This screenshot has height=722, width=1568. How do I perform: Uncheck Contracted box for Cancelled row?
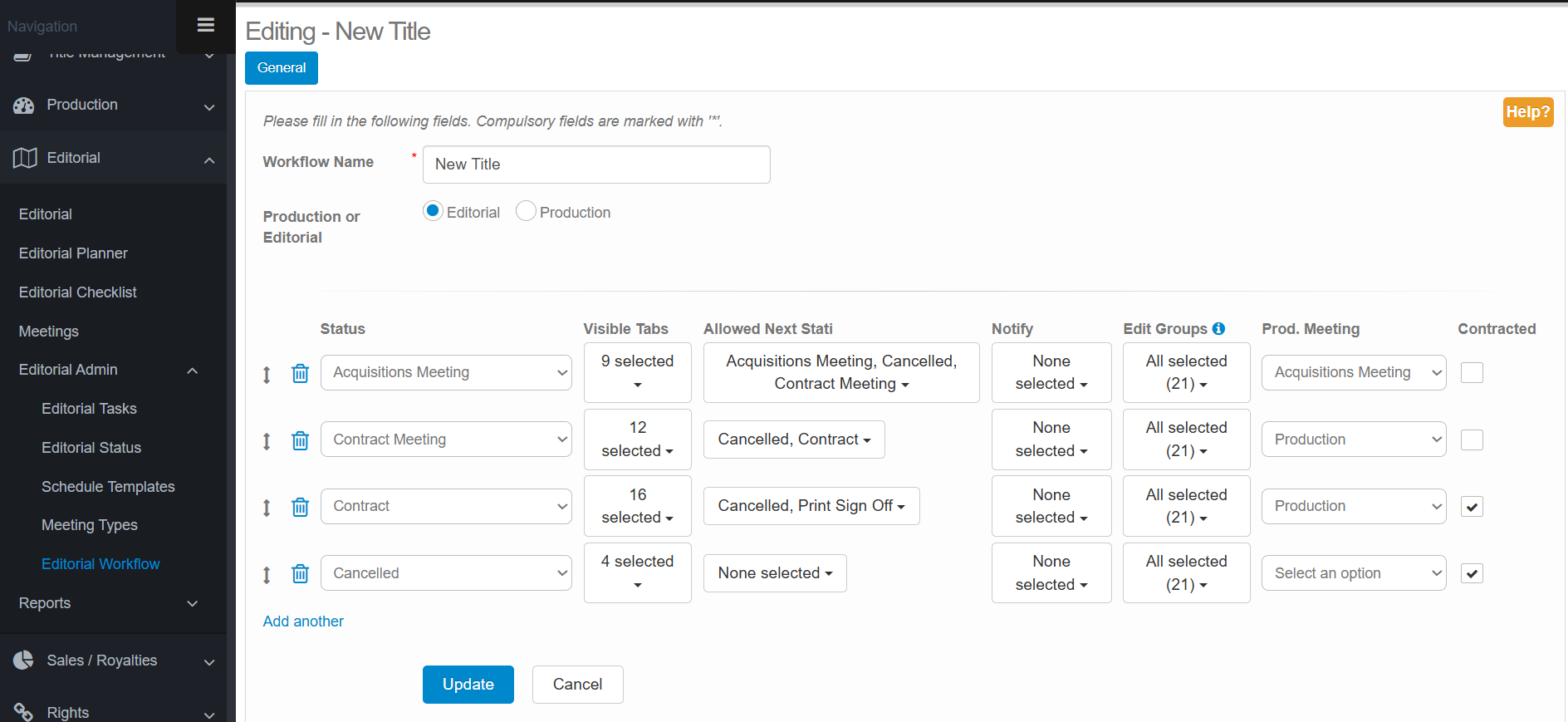pyautogui.click(x=1472, y=574)
